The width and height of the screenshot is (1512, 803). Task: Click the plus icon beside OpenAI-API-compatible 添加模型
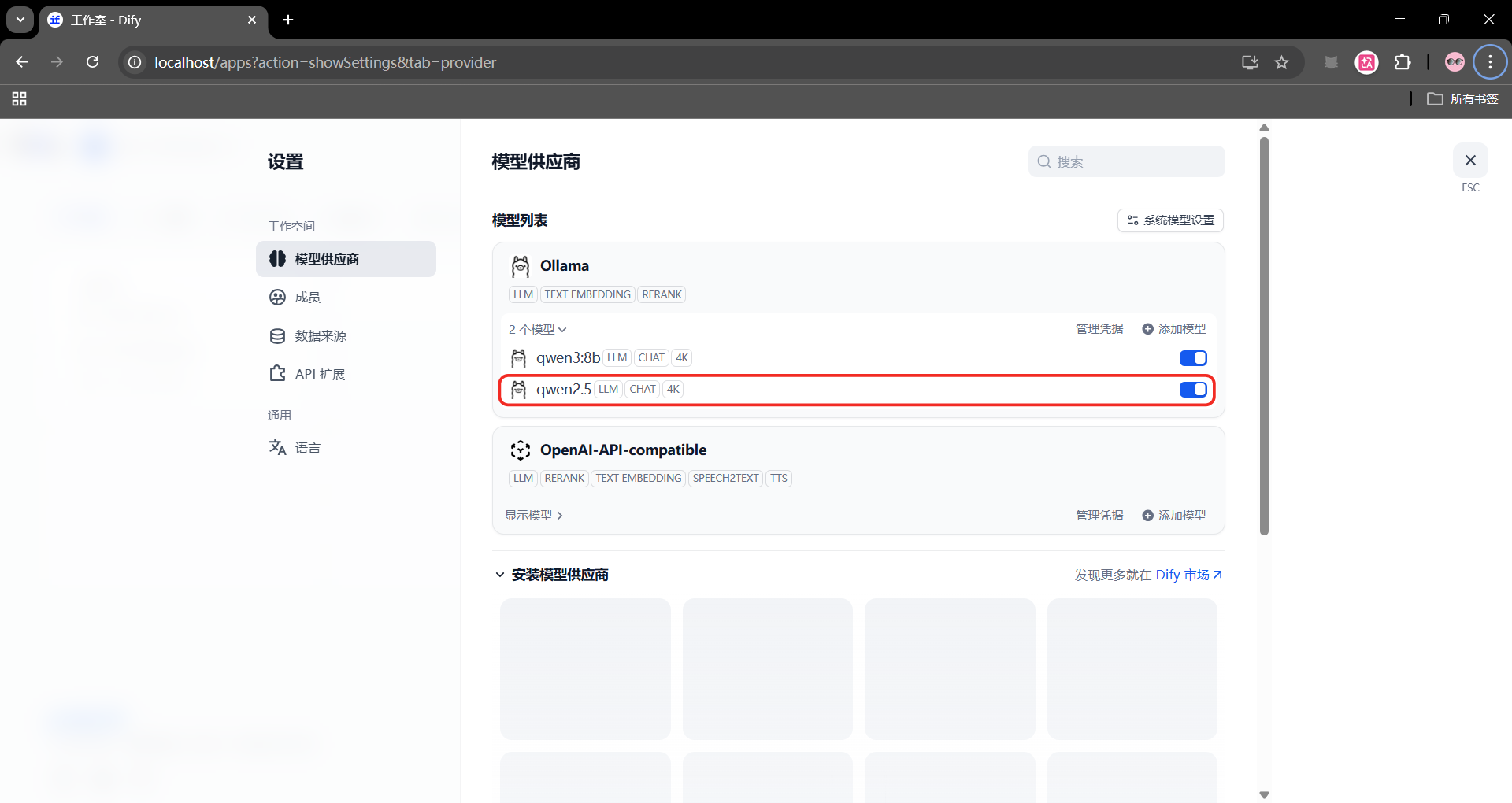[x=1147, y=516]
